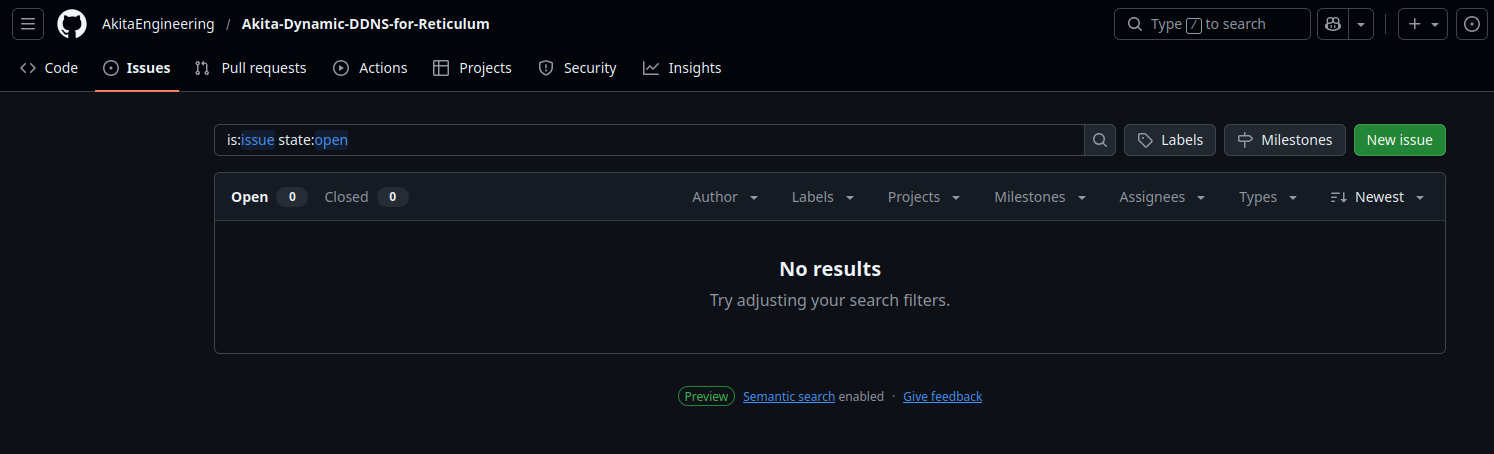Image resolution: width=1494 pixels, height=454 pixels.
Task: Click the GitHub logo icon
Action: click(72, 24)
